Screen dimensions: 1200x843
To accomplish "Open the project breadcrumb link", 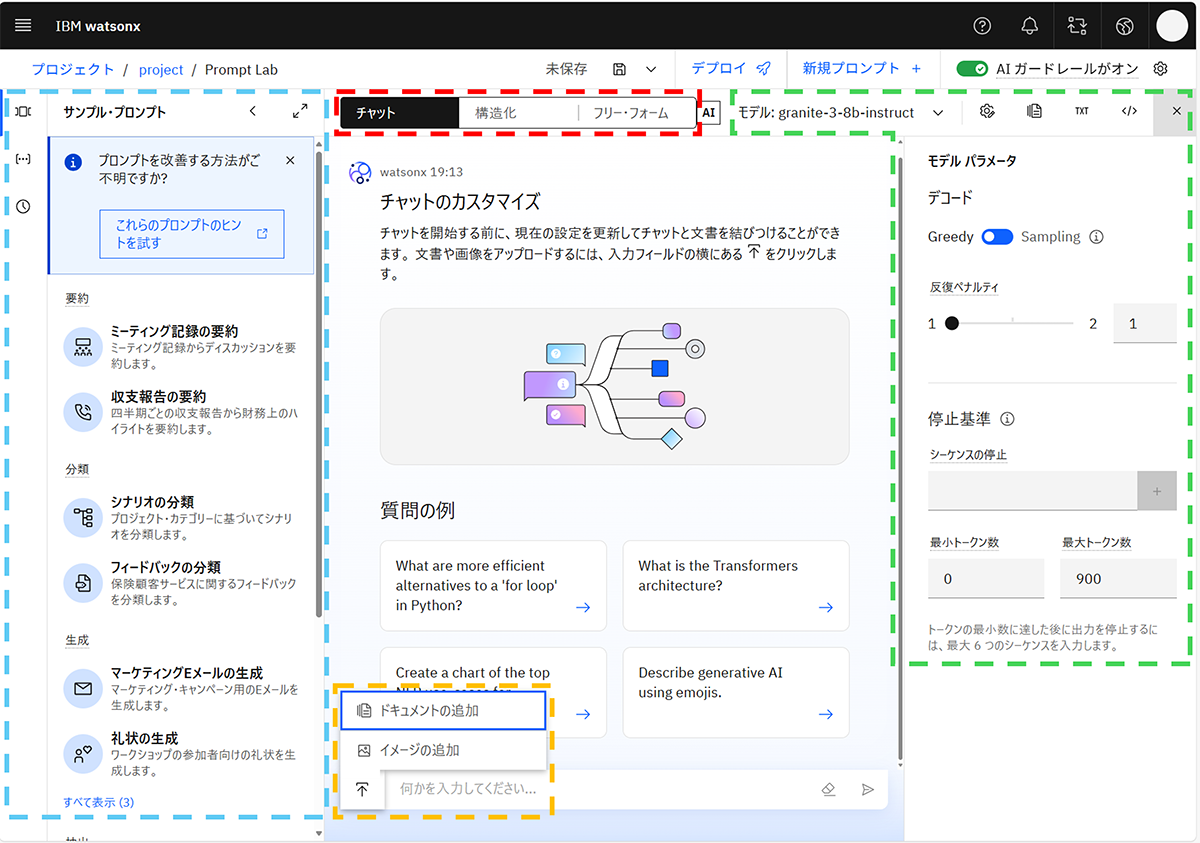I will tap(161, 70).
